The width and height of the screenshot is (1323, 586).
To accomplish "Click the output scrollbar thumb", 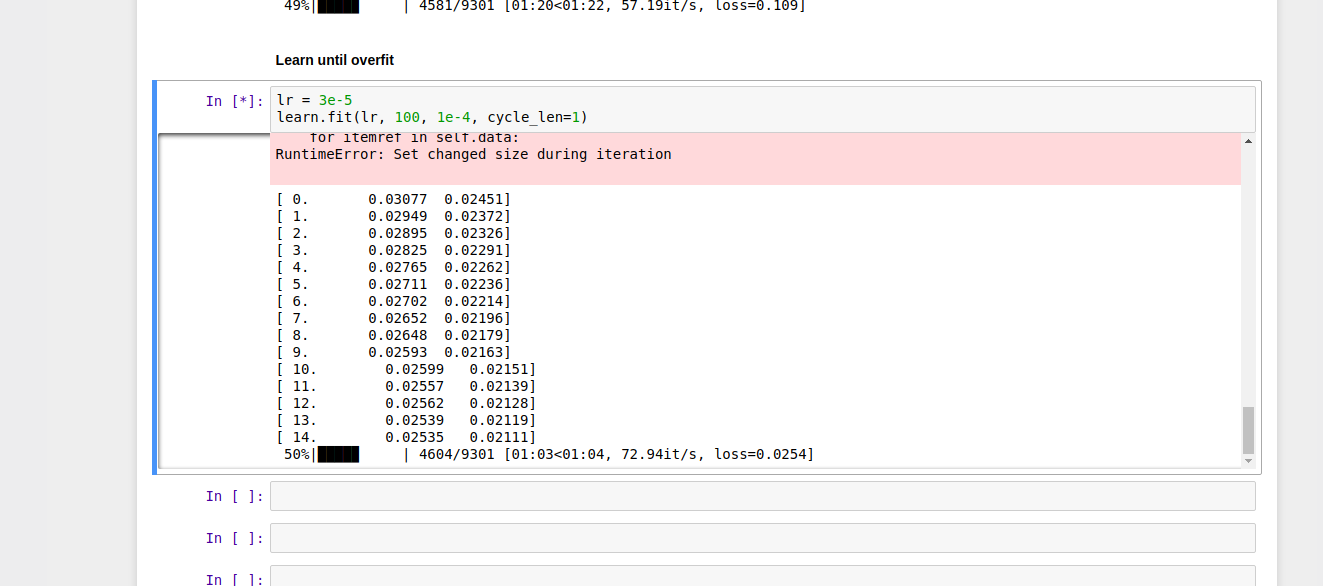I will point(1247,430).
